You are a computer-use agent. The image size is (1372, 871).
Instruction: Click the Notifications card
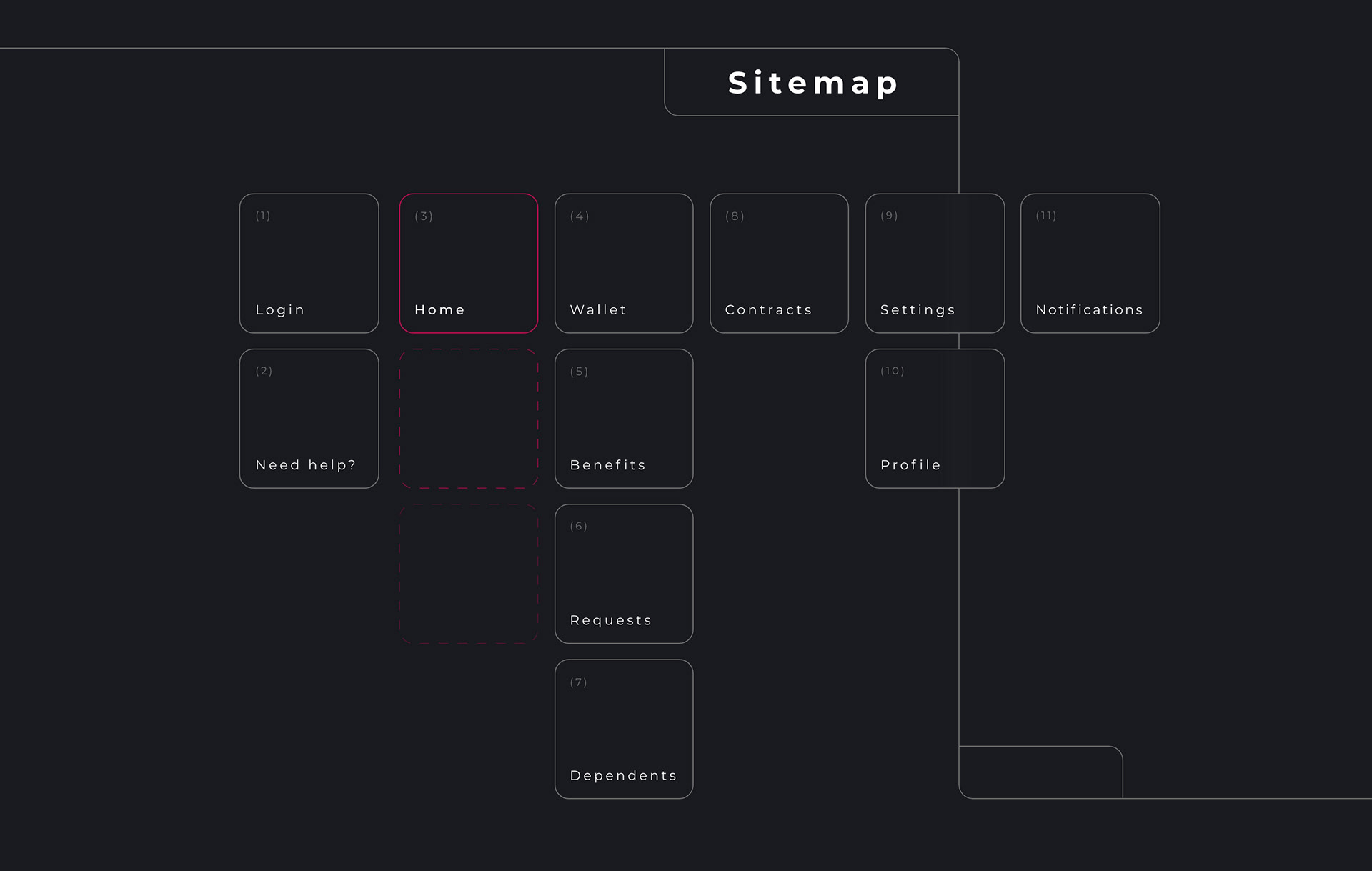click(1090, 263)
